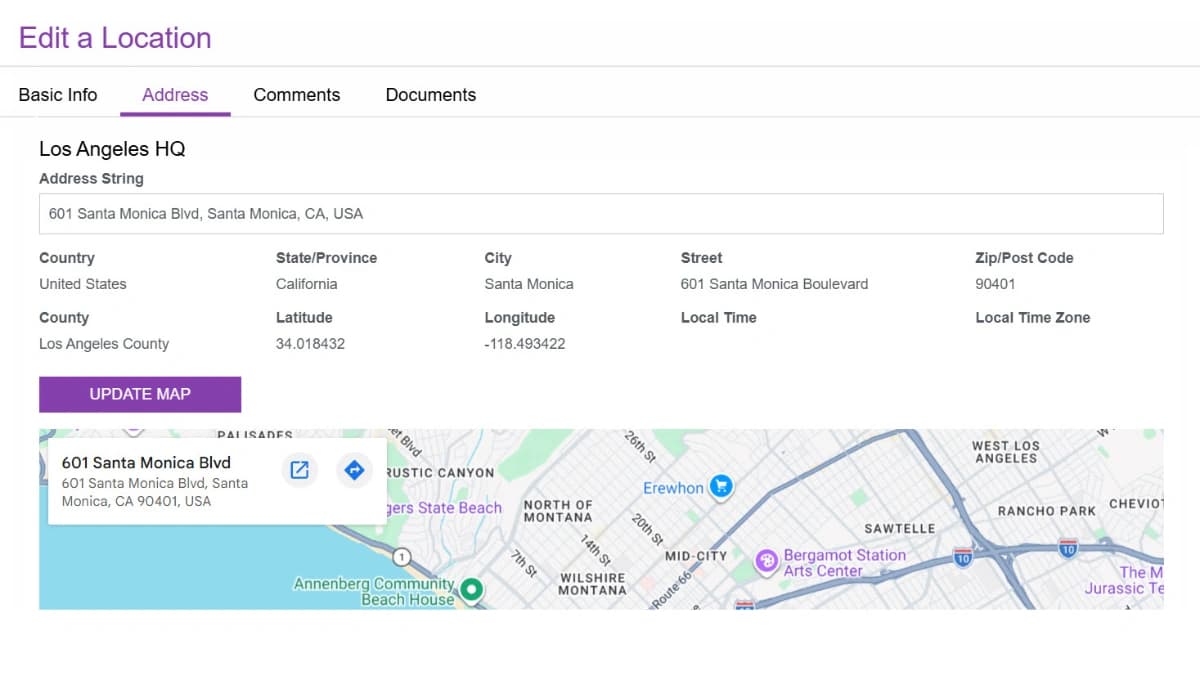Click the Address String label

tap(91, 179)
